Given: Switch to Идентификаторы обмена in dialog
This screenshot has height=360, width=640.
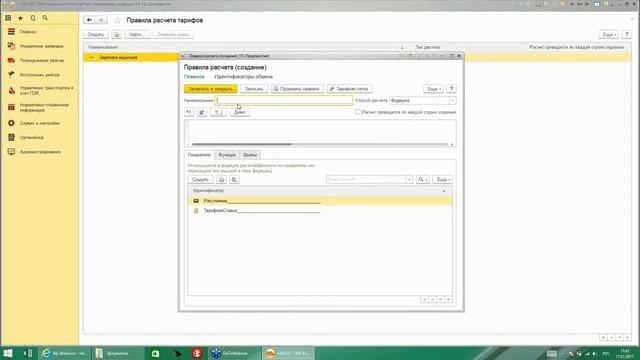Looking at the screenshot, I should [244, 77].
